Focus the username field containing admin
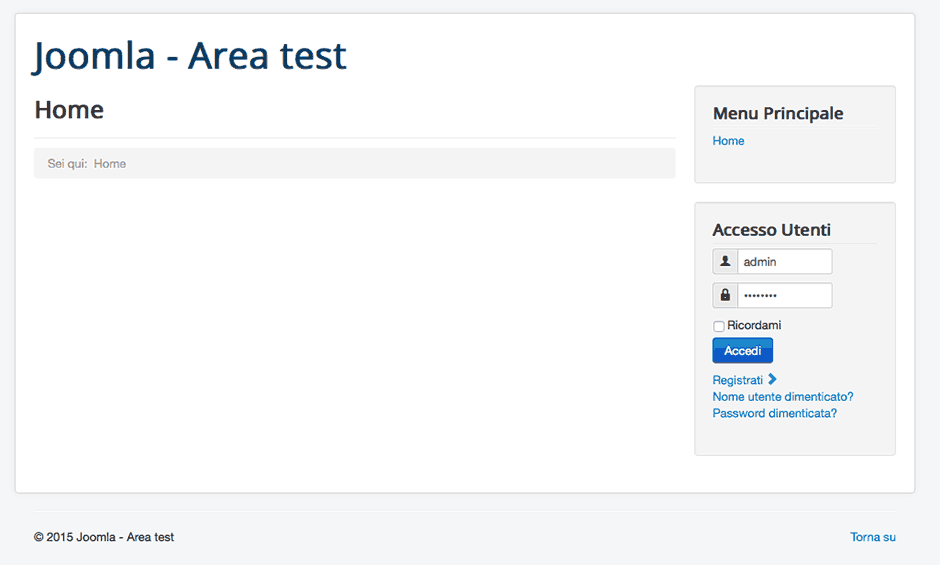940x565 pixels. (x=784, y=262)
